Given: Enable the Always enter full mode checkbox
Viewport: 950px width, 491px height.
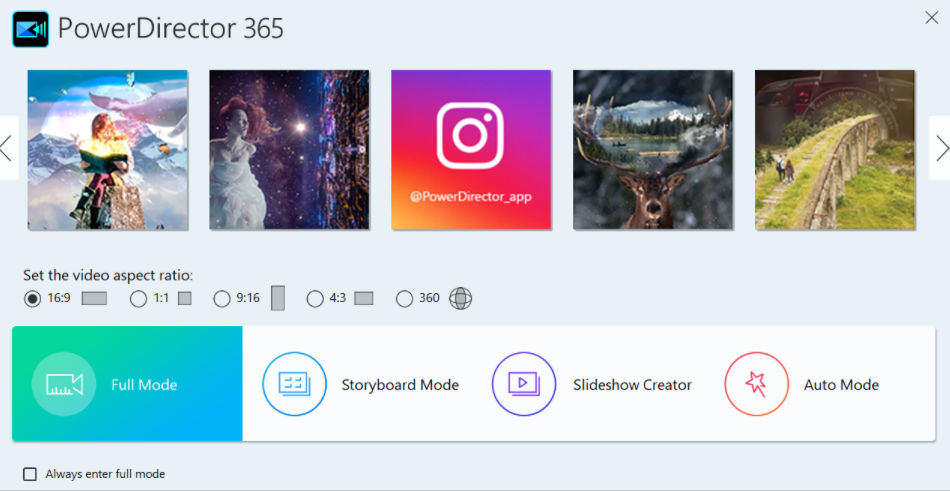Looking at the screenshot, I should click(30, 474).
